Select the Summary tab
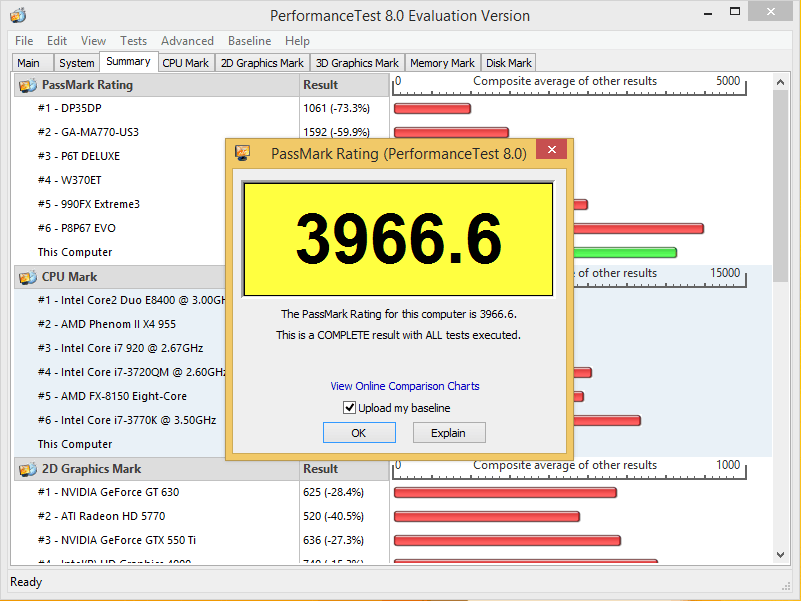Screen dimensions: 801x601 [x=128, y=62]
